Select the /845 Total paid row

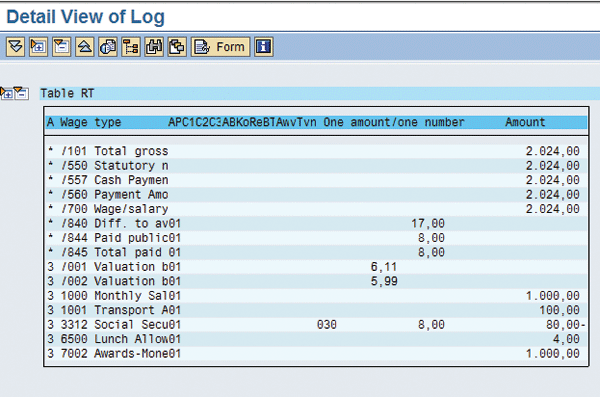(316, 252)
